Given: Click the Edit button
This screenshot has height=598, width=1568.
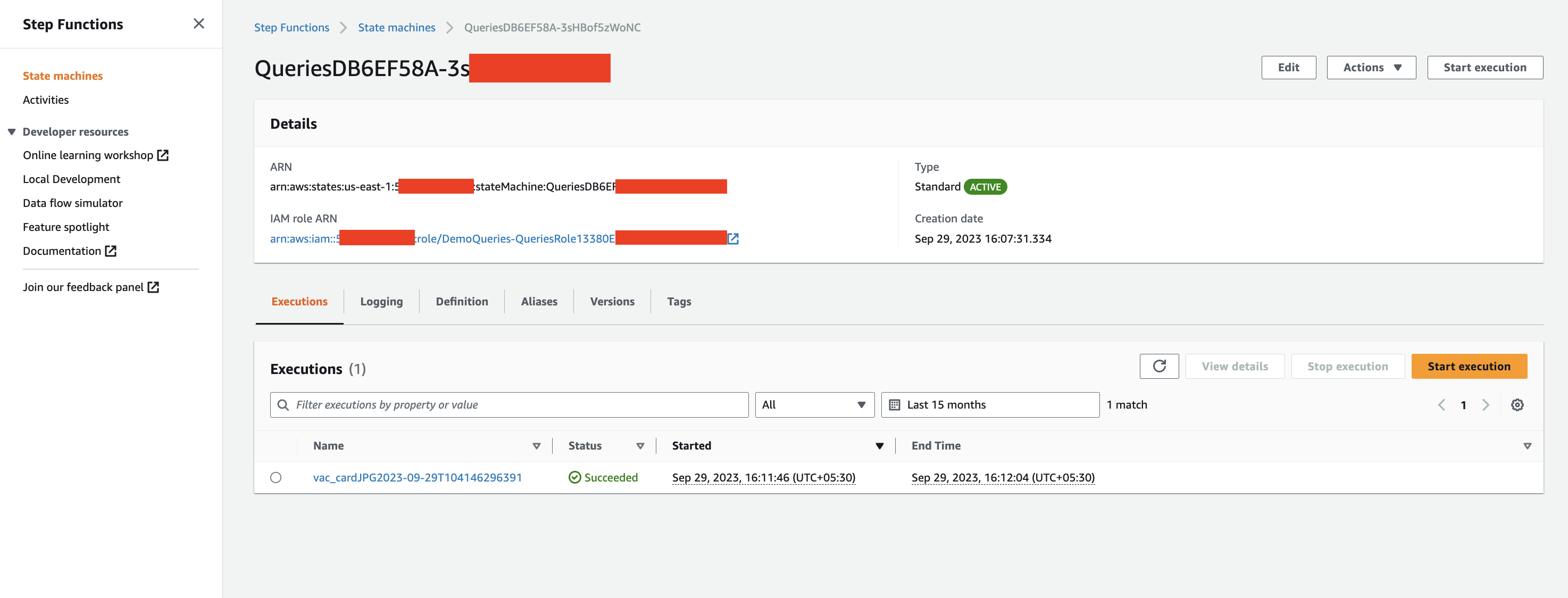Looking at the screenshot, I should (x=1288, y=68).
